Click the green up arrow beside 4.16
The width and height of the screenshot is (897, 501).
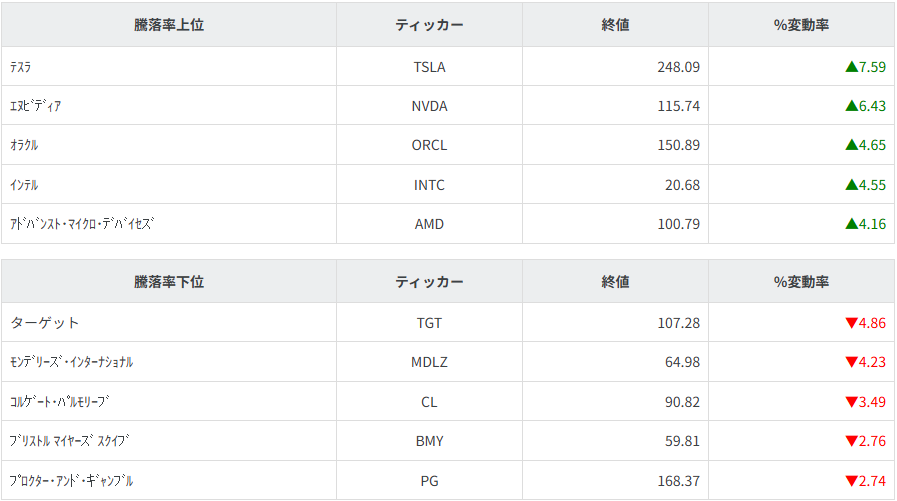851,224
